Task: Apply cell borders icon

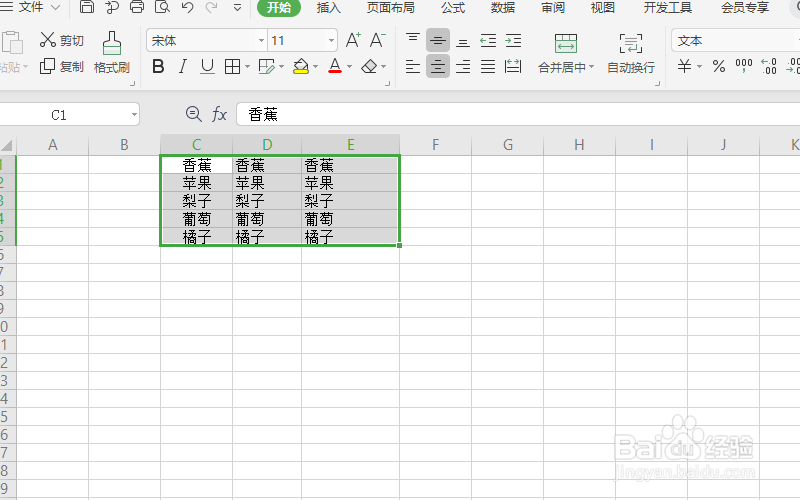Action: (233, 66)
